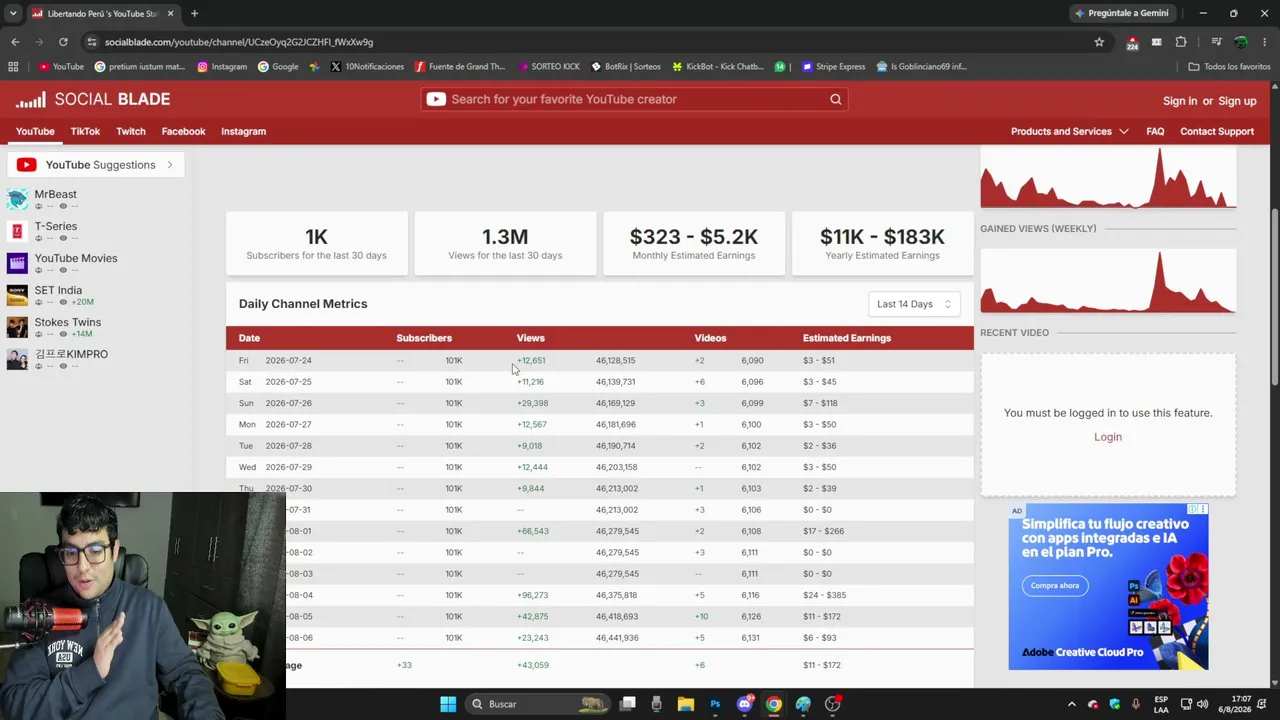The width and height of the screenshot is (1280, 720).
Task: Open the KIMPRO channel suggestion
Action: tap(71, 354)
